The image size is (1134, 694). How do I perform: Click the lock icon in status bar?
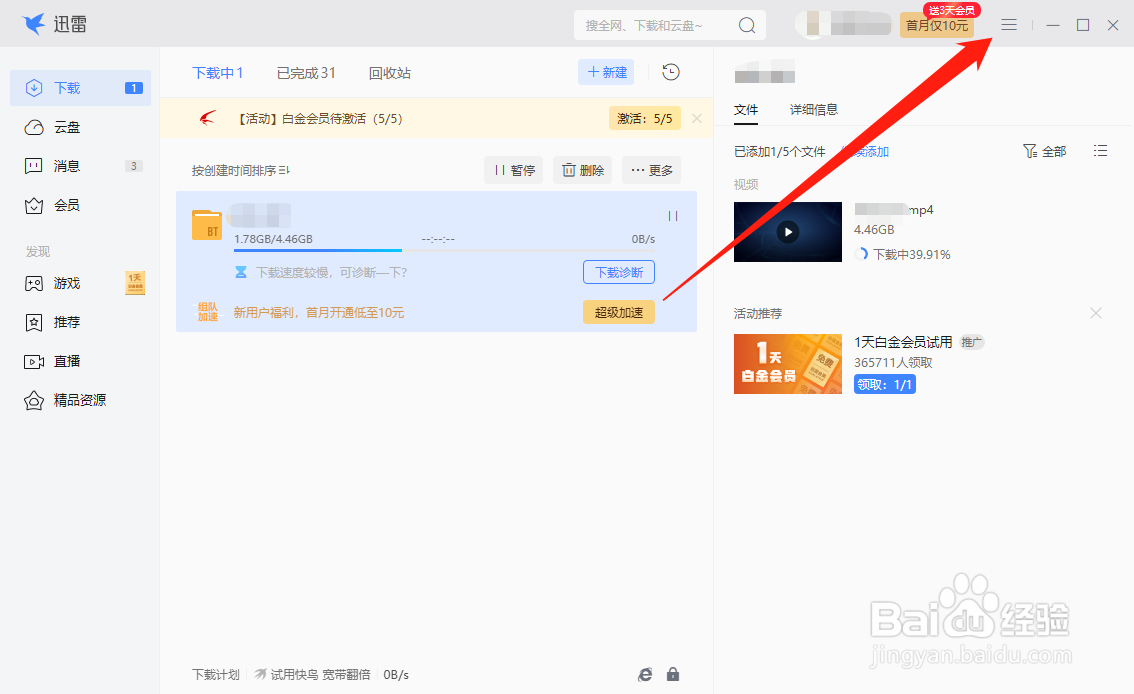[673, 674]
